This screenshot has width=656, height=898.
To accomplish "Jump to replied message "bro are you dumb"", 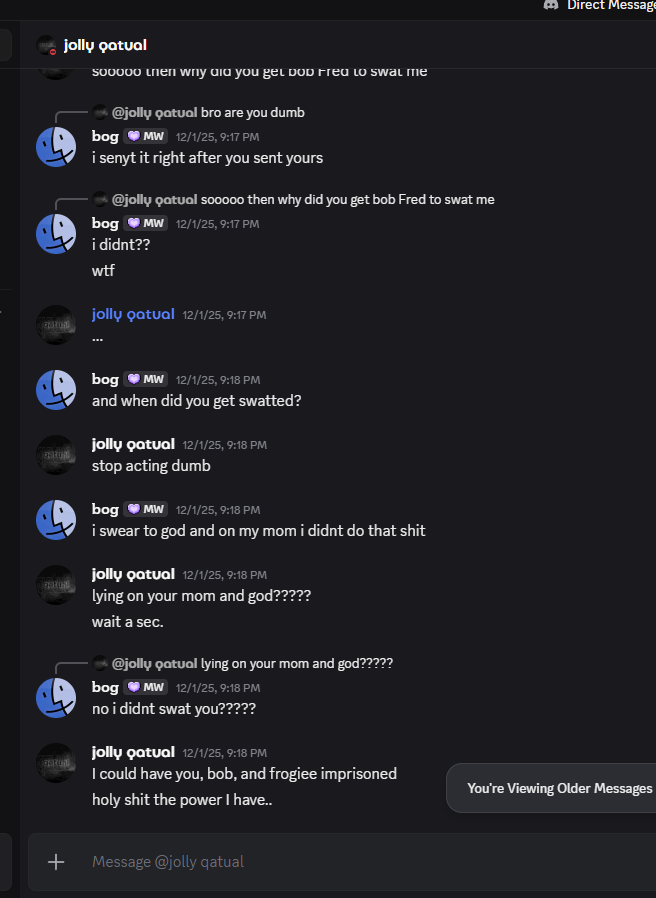I will pyautogui.click(x=259, y=112).
